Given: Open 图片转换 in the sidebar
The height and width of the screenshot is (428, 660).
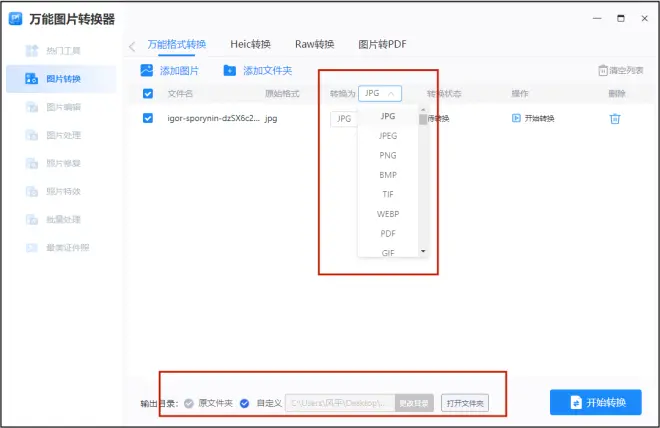Looking at the screenshot, I should tap(64, 78).
